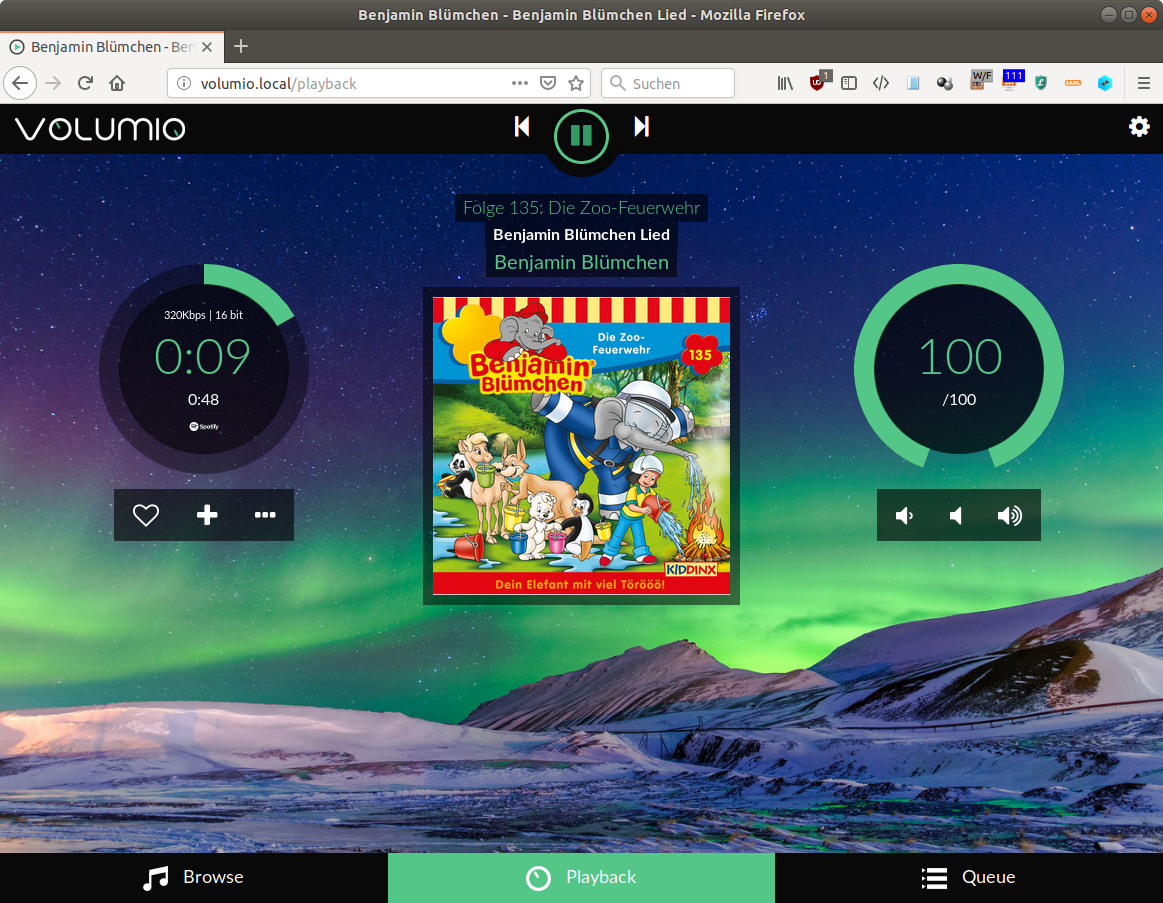Screen dimensions: 1163x903
Task: Mute audio with the speaker icon
Action: point(957,516)
